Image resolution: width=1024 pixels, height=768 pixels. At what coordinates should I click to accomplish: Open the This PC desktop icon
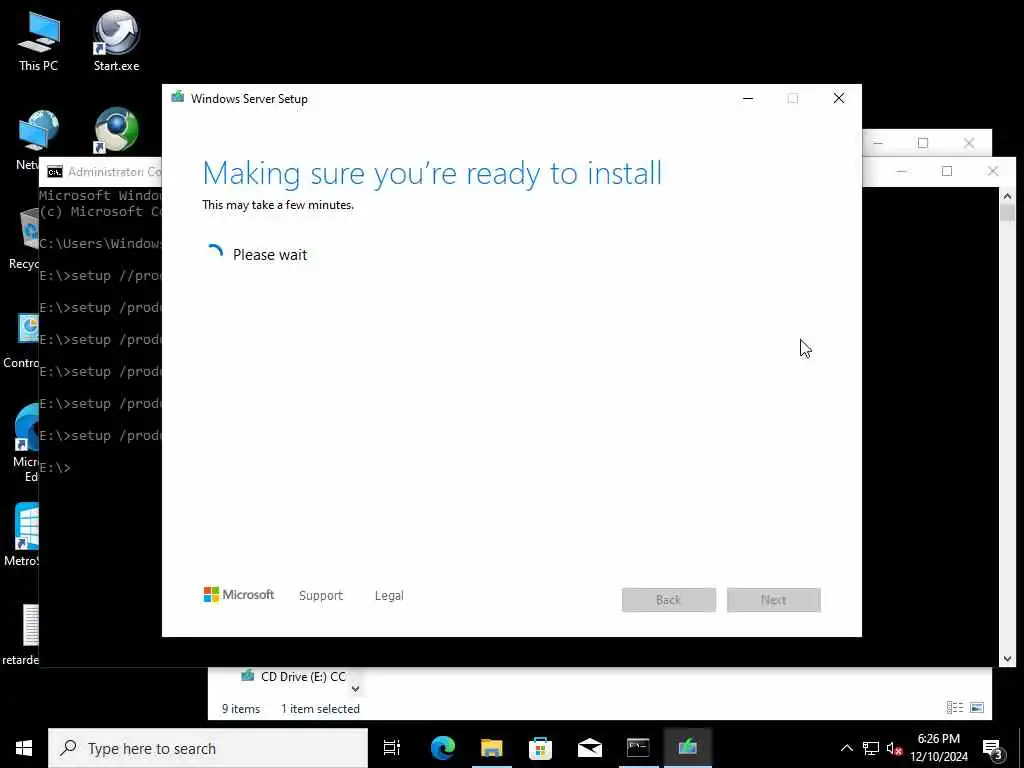point(39,40)
